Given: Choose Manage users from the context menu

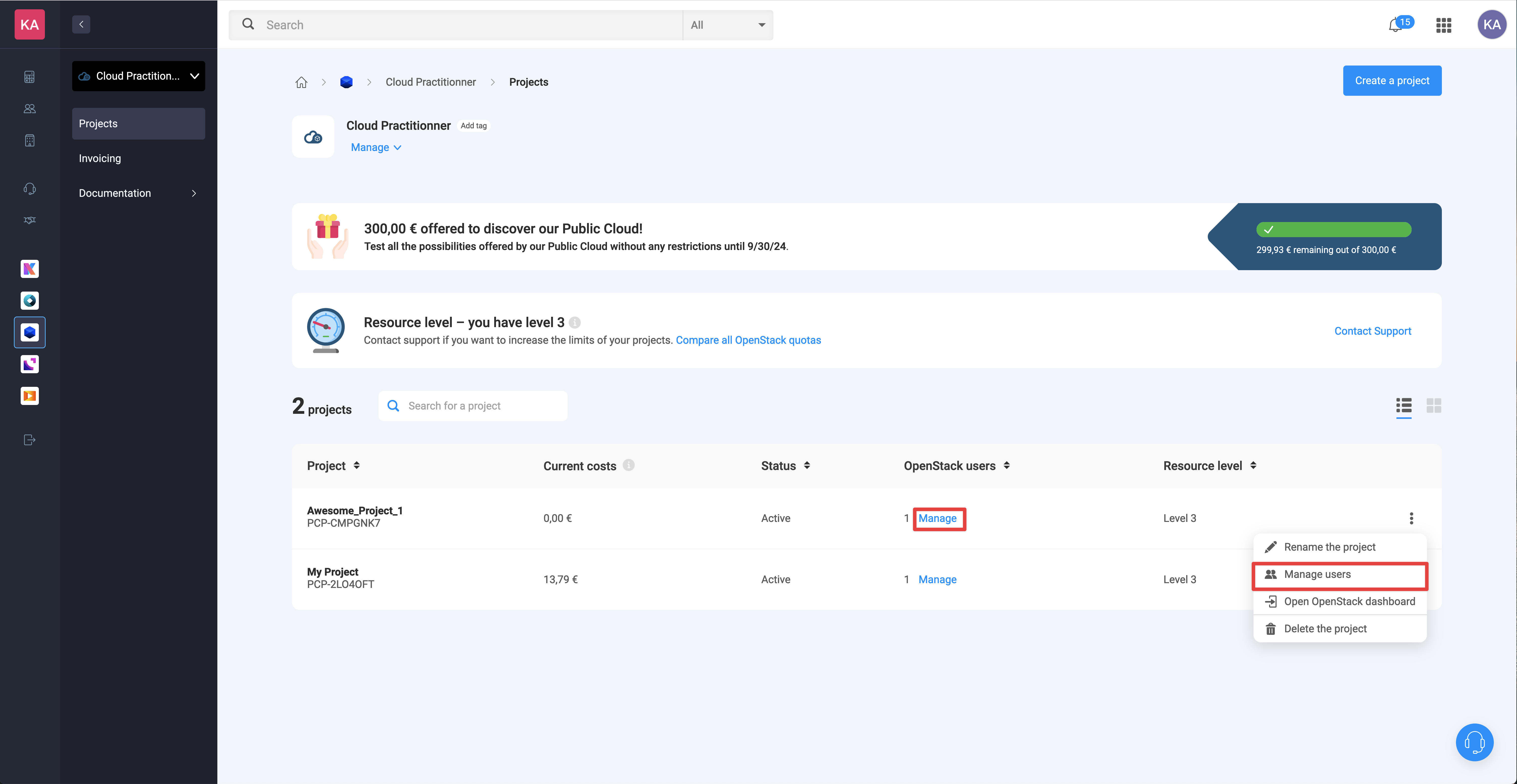Looking at the screenshot, I should pyautogui.click(x=1340, y=575).
